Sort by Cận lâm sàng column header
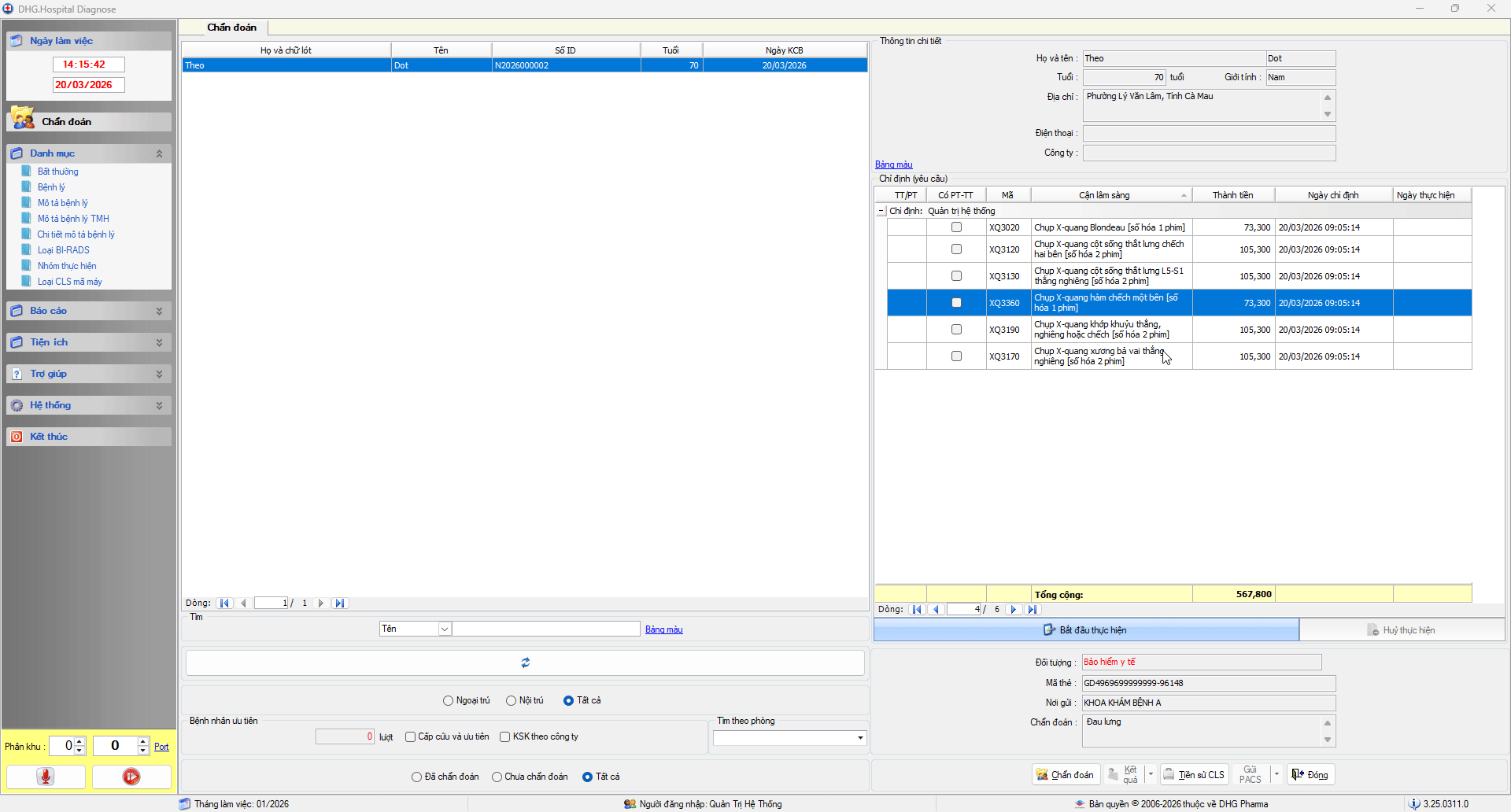Screen dimensions: 1511x812 point(1111,195)
